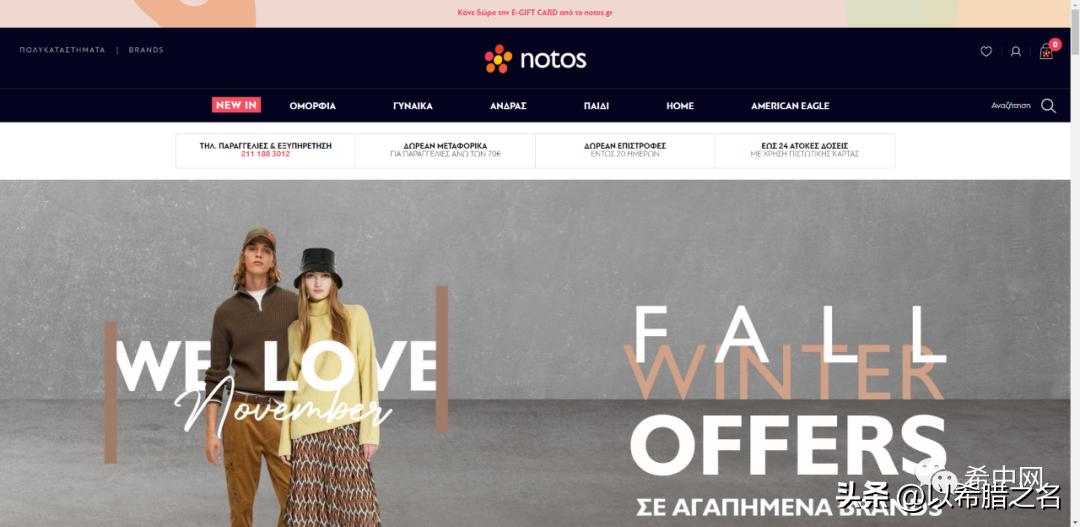Viewport: 1080px width, 527px height.
Task: Click the ΠΟΛΥΚΑΤΑΣΤΗΜΑΤΑ link
Action: coord(62,50)
